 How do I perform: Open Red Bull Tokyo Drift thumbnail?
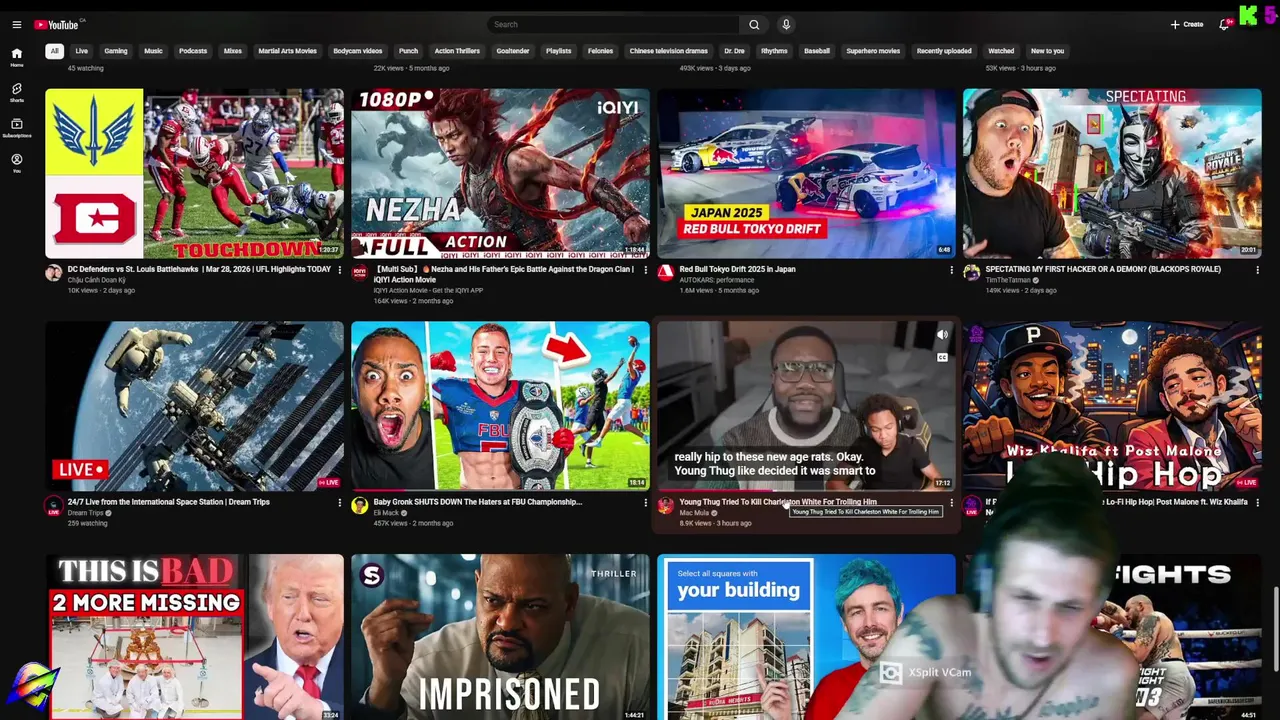pyautogui.click(x=806, y=173)
